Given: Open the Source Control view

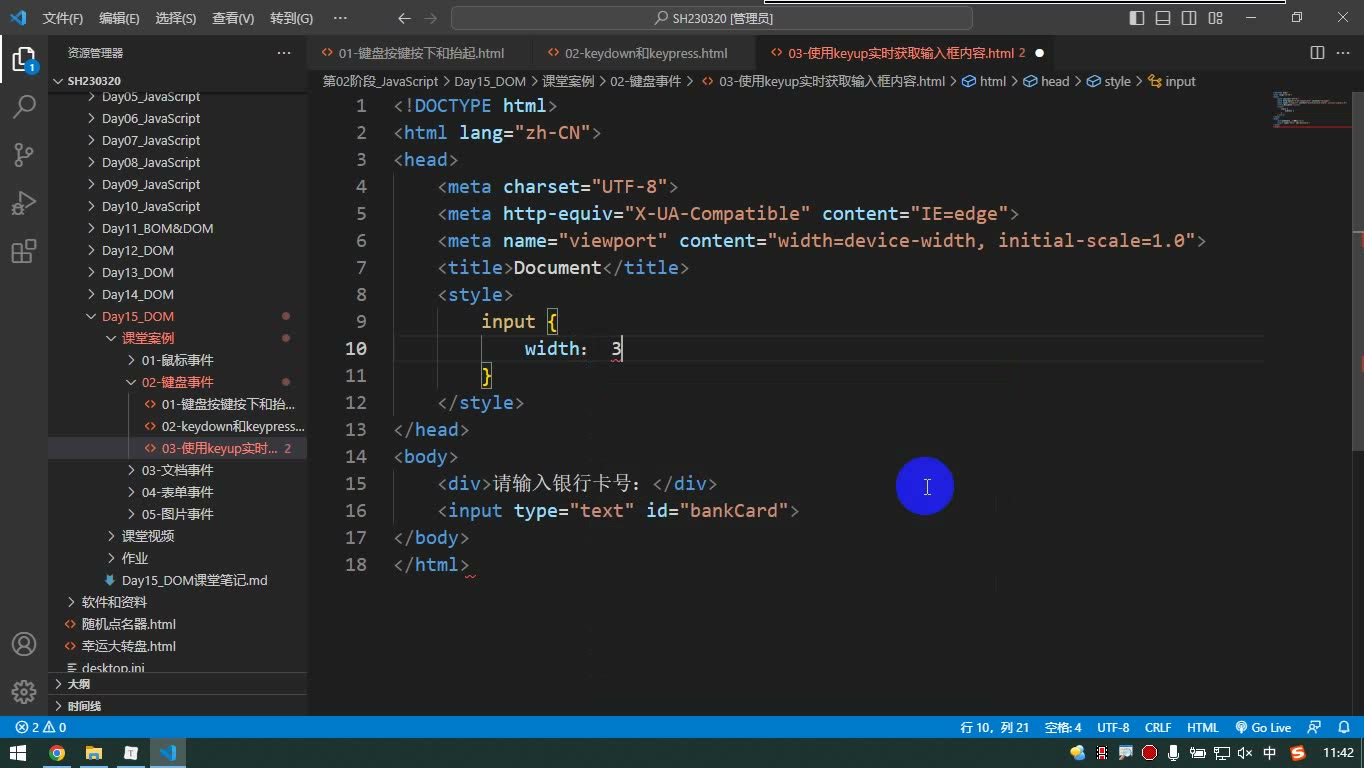Looking at the screenshot, I should point(24,154).
